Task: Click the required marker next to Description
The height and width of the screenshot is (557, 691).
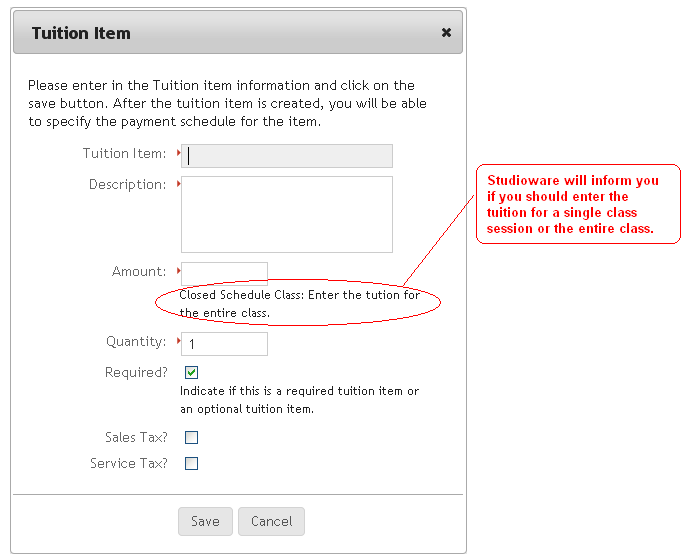Action: pyautogui.click(x=178, y=184)
